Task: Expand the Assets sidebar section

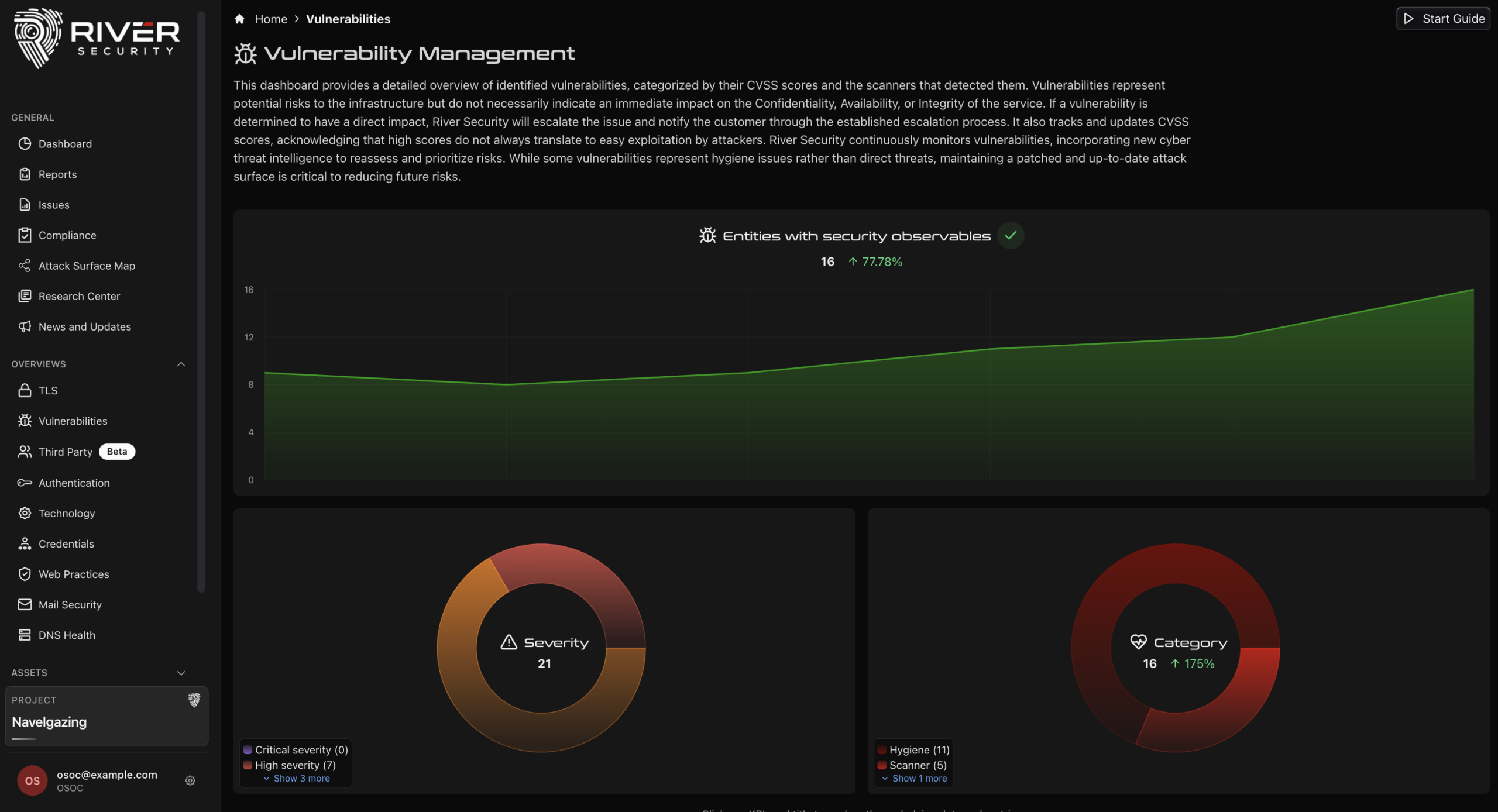Action: (181, 673)
